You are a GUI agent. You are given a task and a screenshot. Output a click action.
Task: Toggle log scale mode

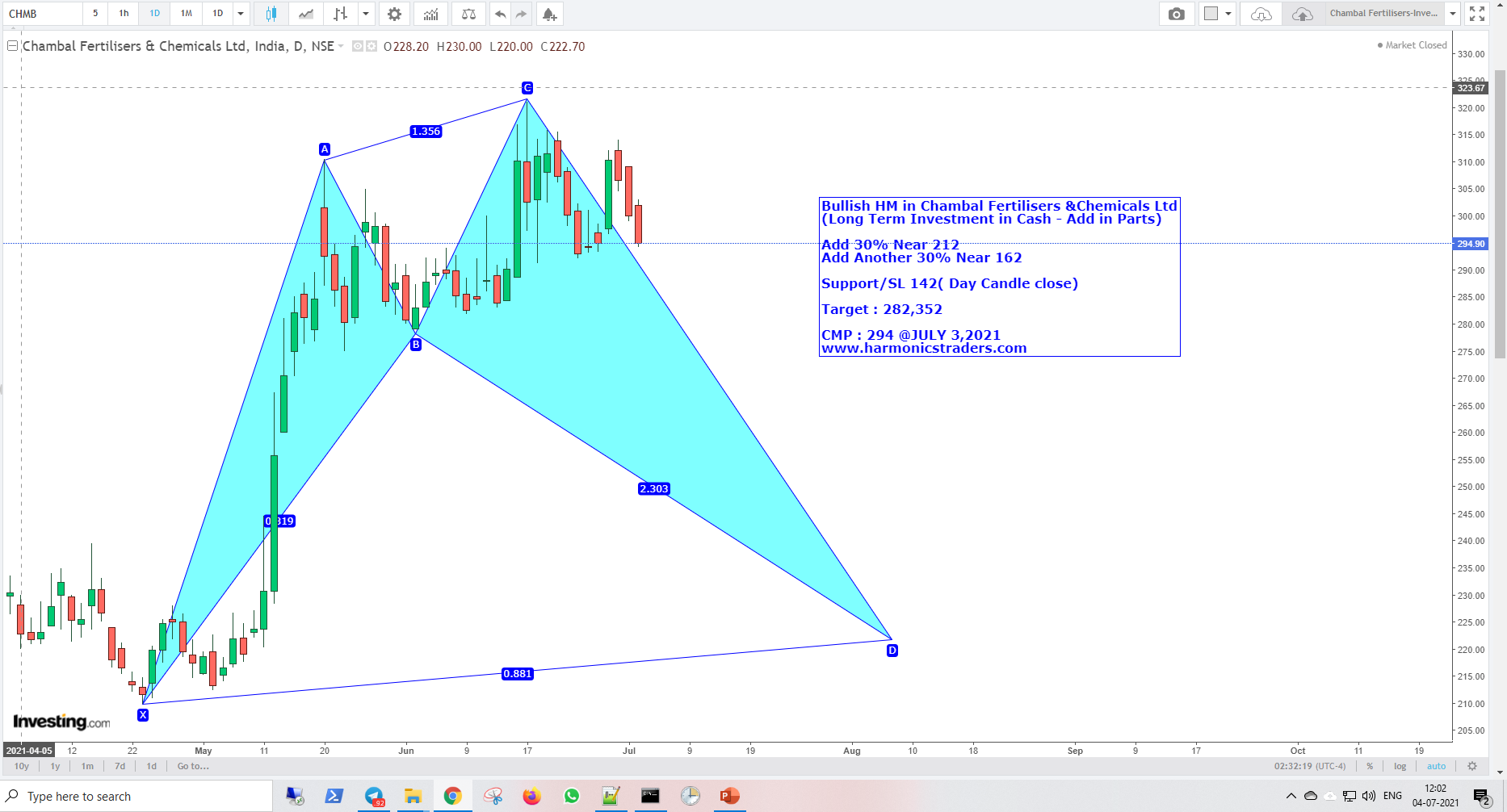tap(1400, 766)
